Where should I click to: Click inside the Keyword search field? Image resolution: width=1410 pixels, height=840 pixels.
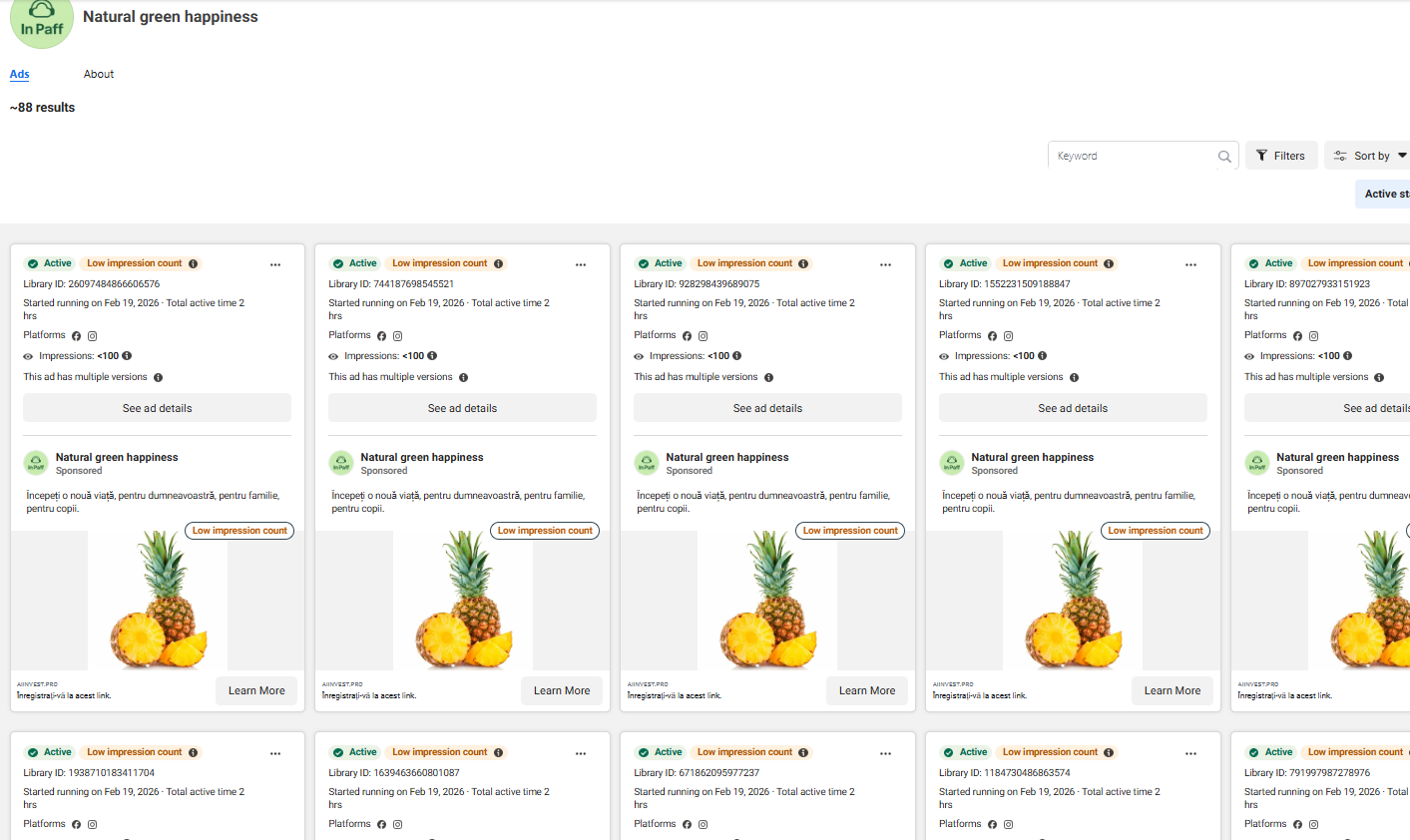[x=1133, y=156]
